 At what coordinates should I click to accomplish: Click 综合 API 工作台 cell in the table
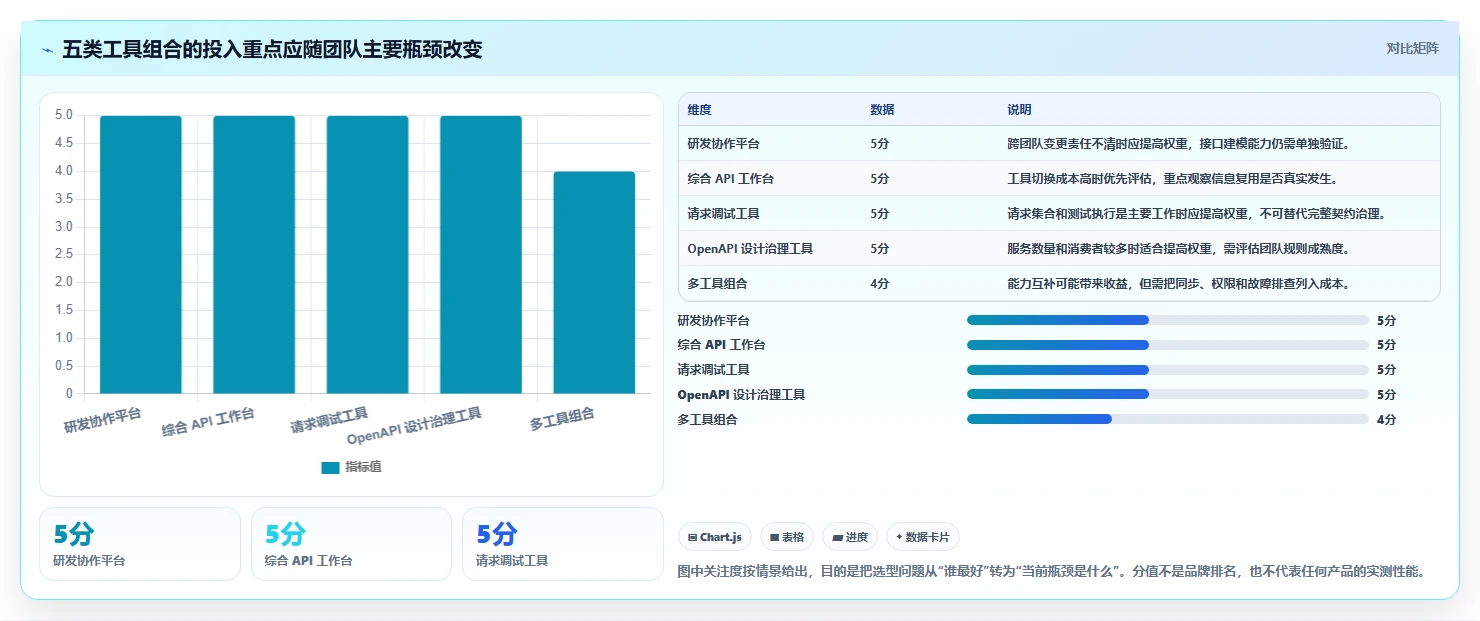click(x=730, y=179)
